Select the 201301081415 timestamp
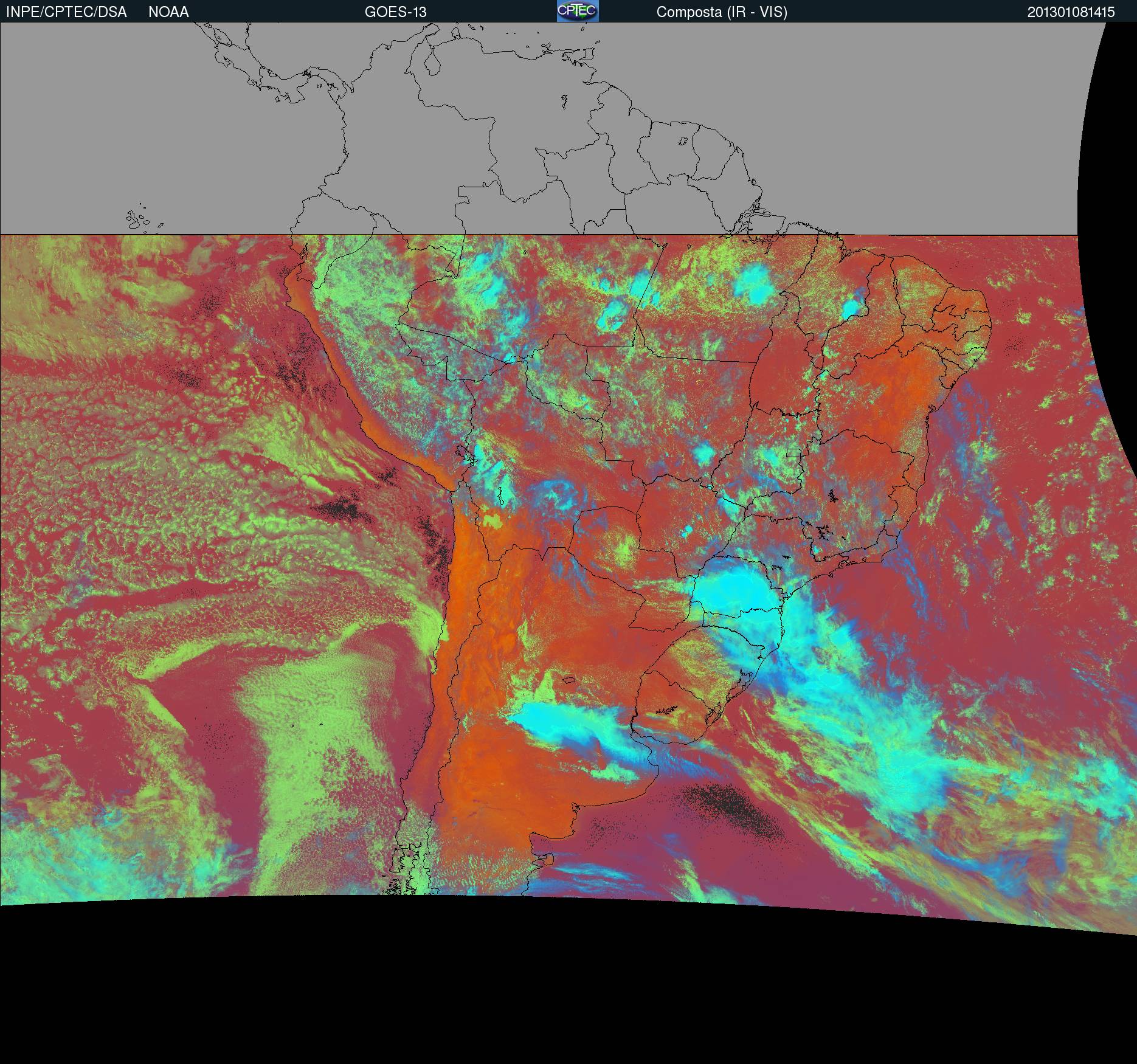The image size is (1137, 1064). (x=1071, y=12)
